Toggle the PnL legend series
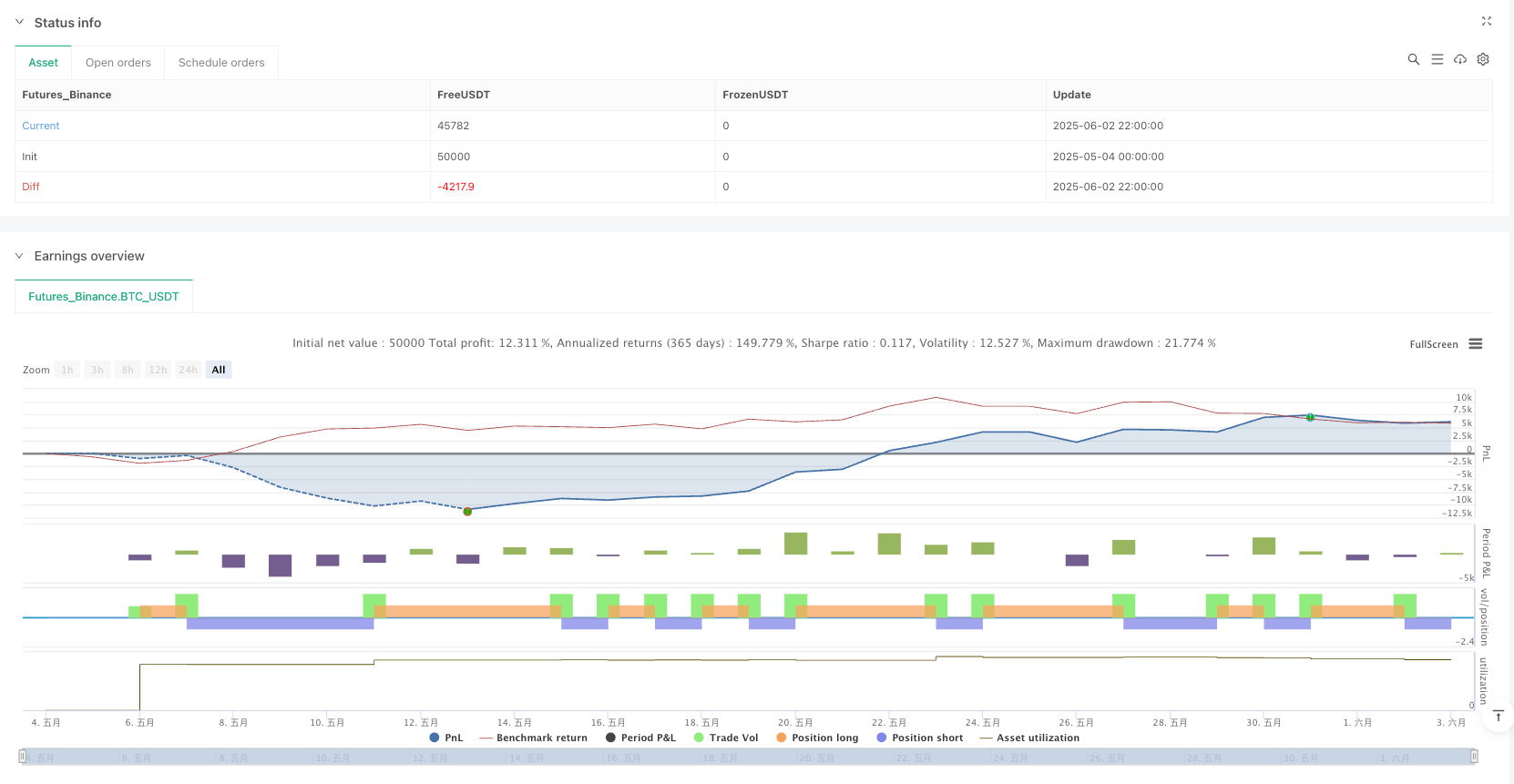This screenshot has height=784, width=1514. tap(445, 738)
